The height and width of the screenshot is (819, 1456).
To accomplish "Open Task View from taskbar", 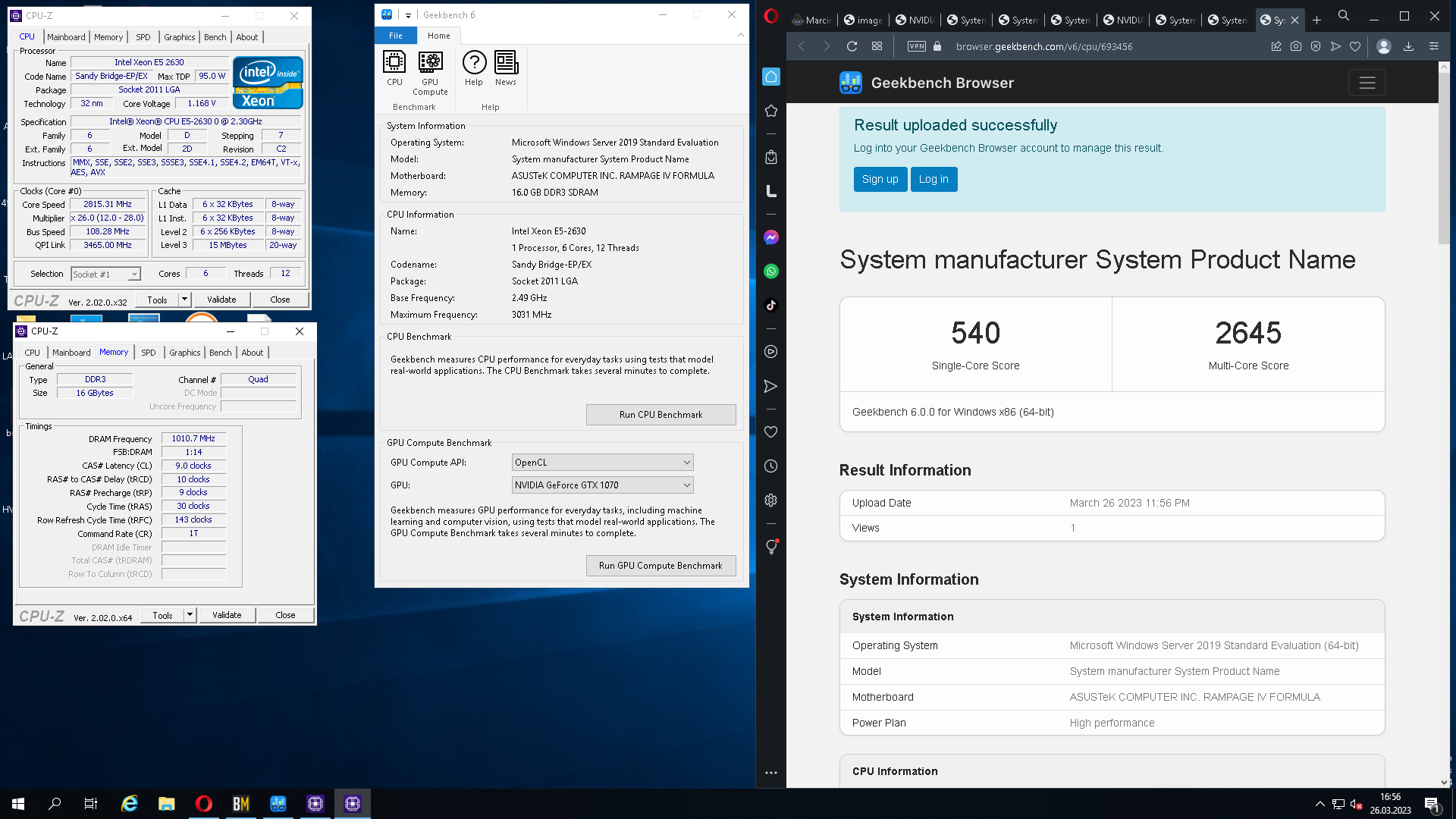I will click(x=91, y=804).
